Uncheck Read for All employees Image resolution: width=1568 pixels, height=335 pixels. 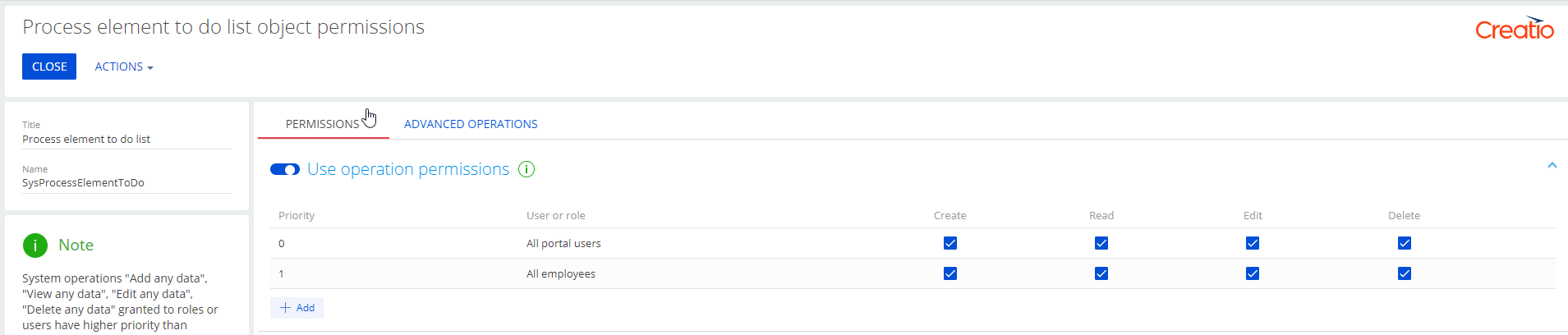tap(1101, 273)
